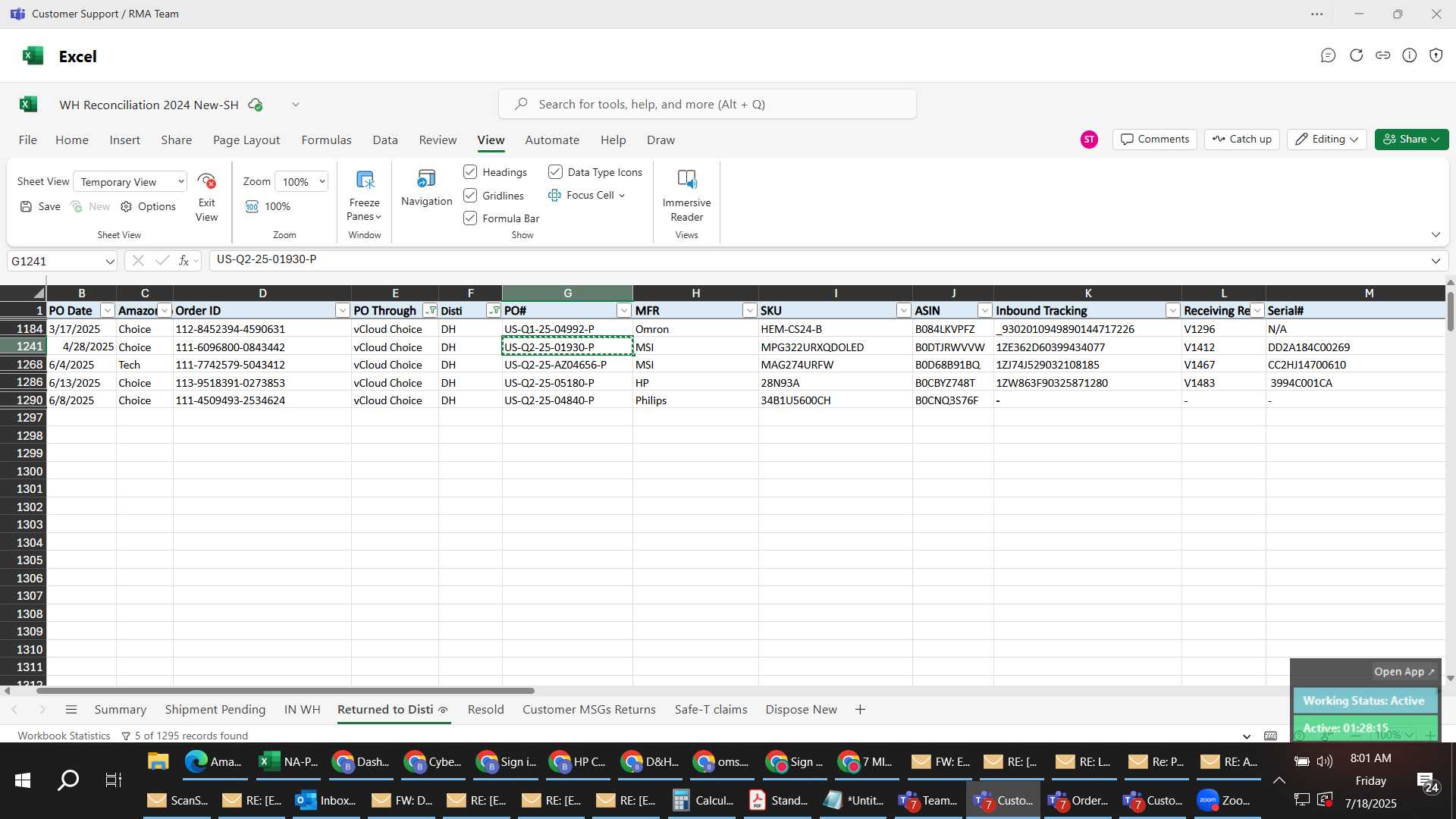Expand the formula bar chevron
This screenshot has width=1456, height=819.
(x=1436, y=261)
